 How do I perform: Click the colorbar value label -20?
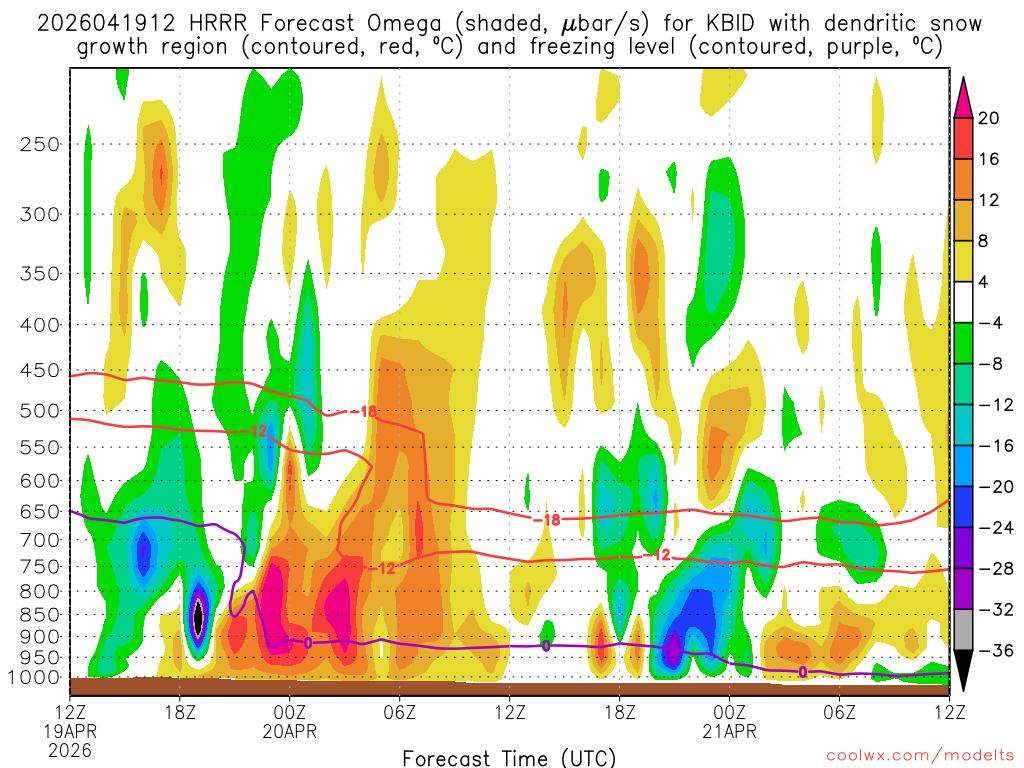pos(996,487)
